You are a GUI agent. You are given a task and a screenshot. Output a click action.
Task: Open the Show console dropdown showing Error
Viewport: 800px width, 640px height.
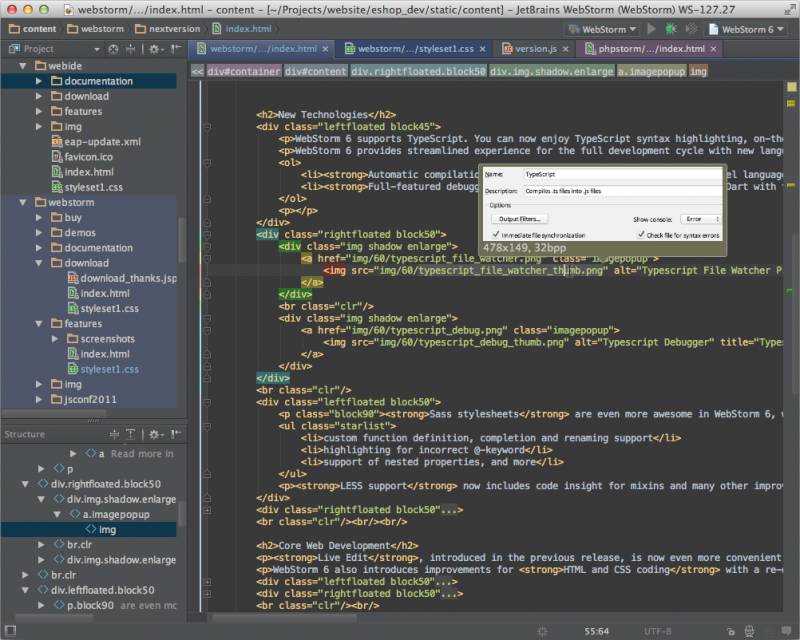coord(696,218)
